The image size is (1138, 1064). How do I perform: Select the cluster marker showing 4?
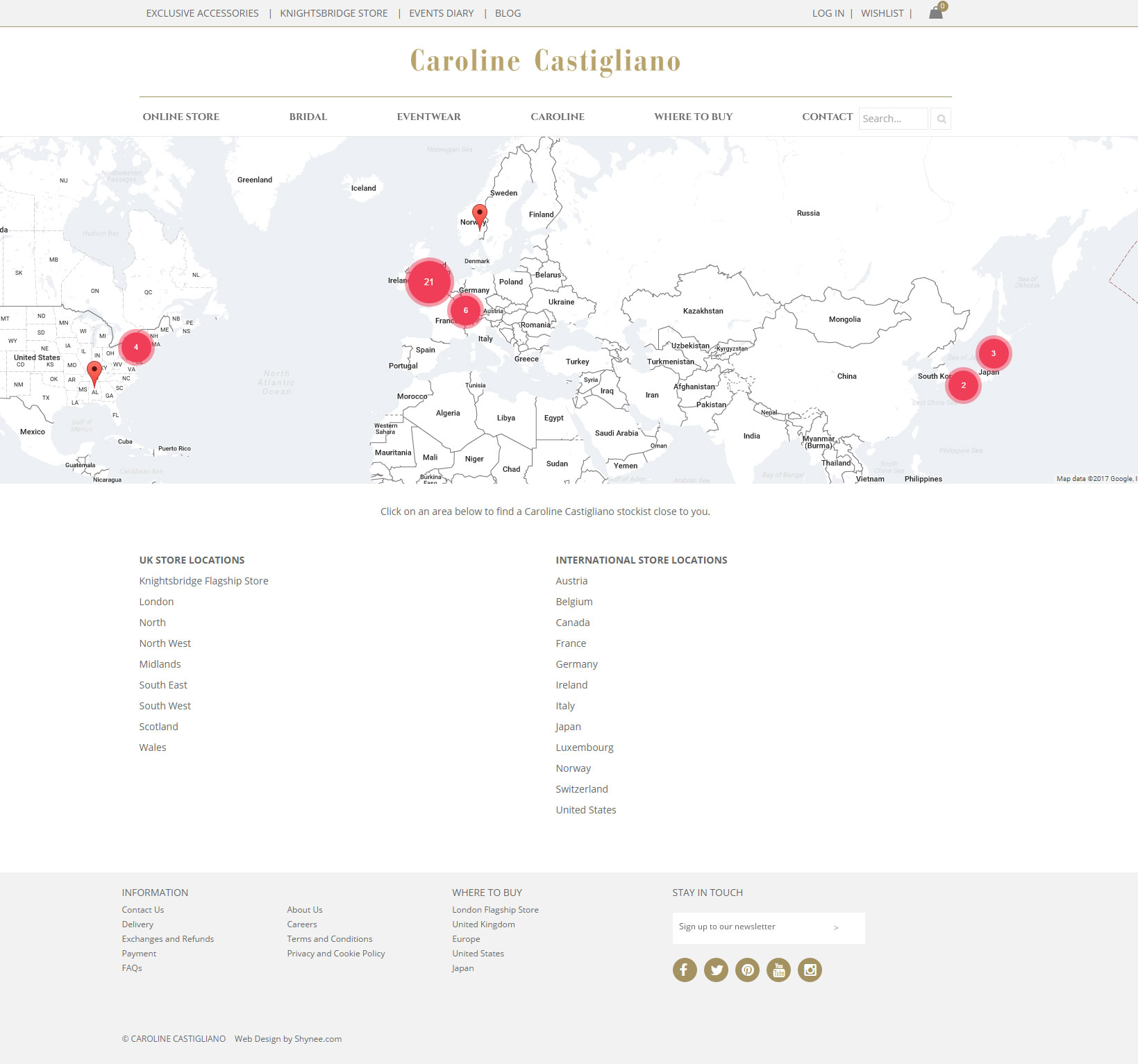pyautogui.click(x=136, y=347)
